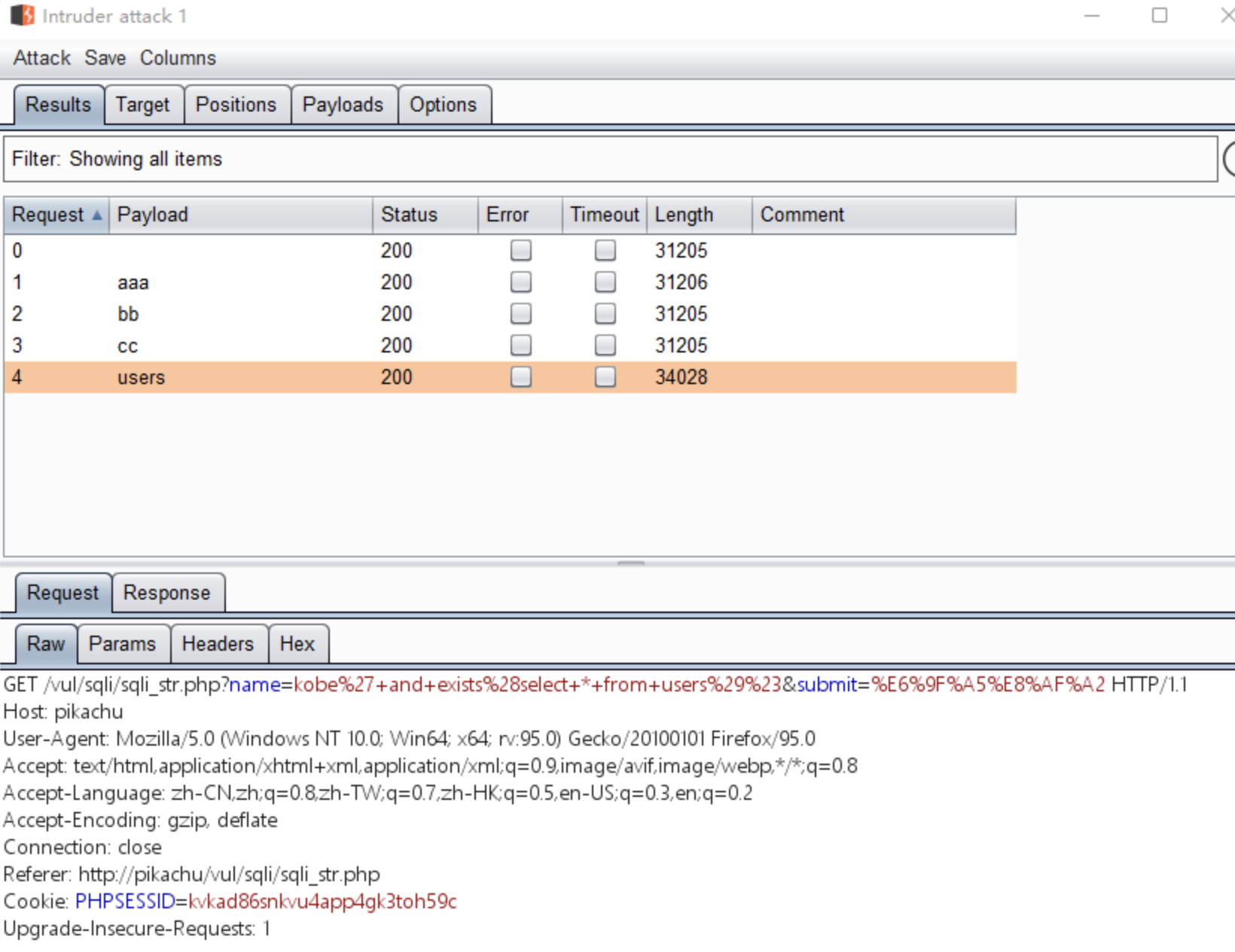This screenshot has width=1235, height=952.
Task: Toggle the Timeout checkbox on request 0
Action: click(x=605, y=250)
